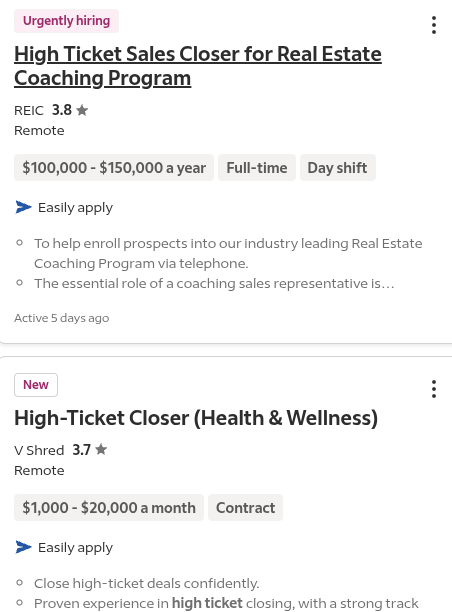The image size is (452, 612).
Task: Click the REIC rating star icon
Action: 82,110
